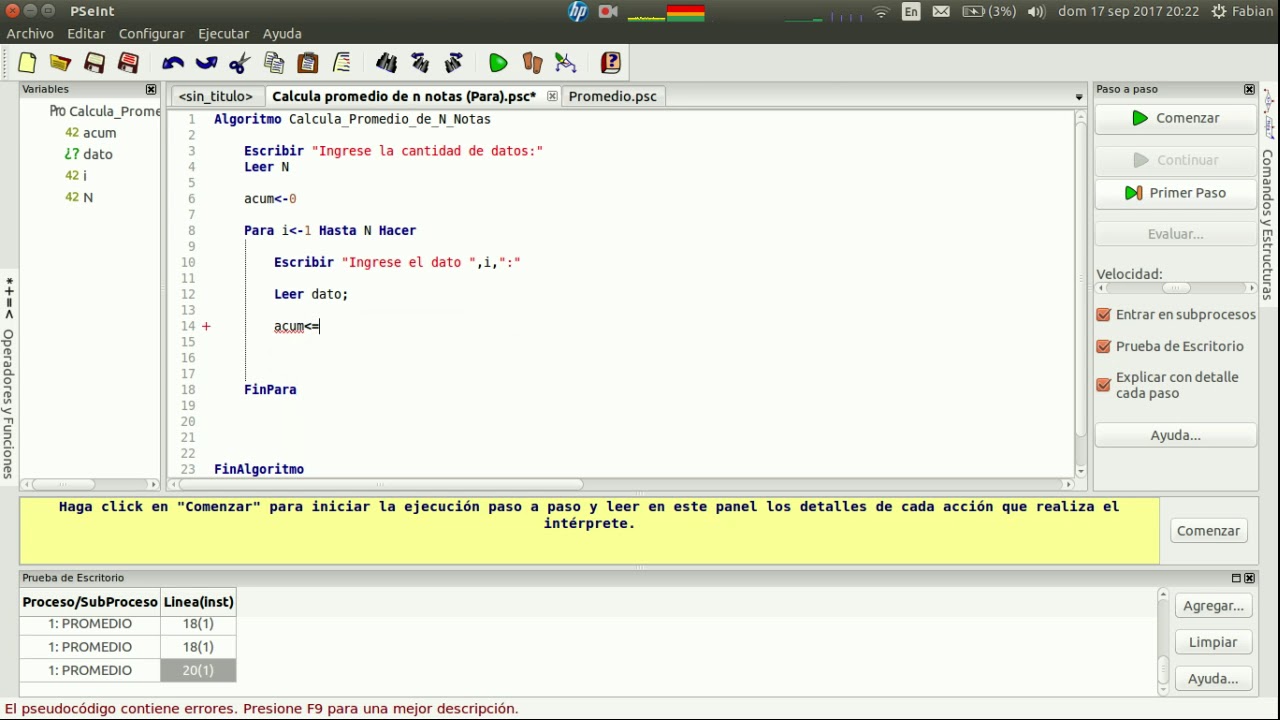Open the tab list dropdown arrow
Image resolution: width=1280 pixels, height=720 pixels.
pyautogui.click(x=1079, y=97)
